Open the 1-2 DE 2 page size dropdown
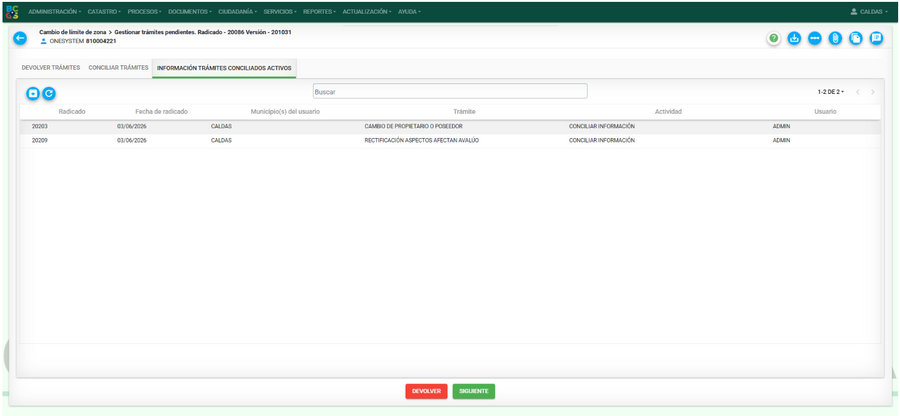 coord(831,92)
